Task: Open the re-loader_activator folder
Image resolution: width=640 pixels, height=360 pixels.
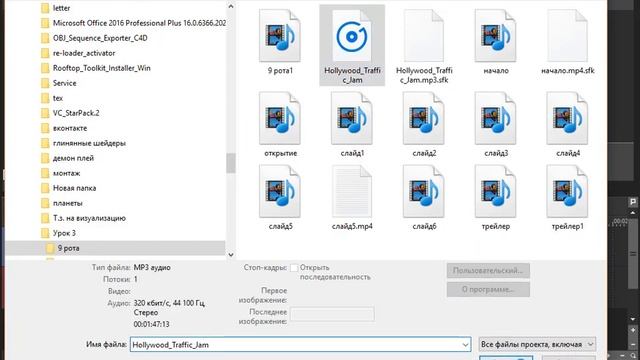Action: pyautogui.click(x=78, y=53)
